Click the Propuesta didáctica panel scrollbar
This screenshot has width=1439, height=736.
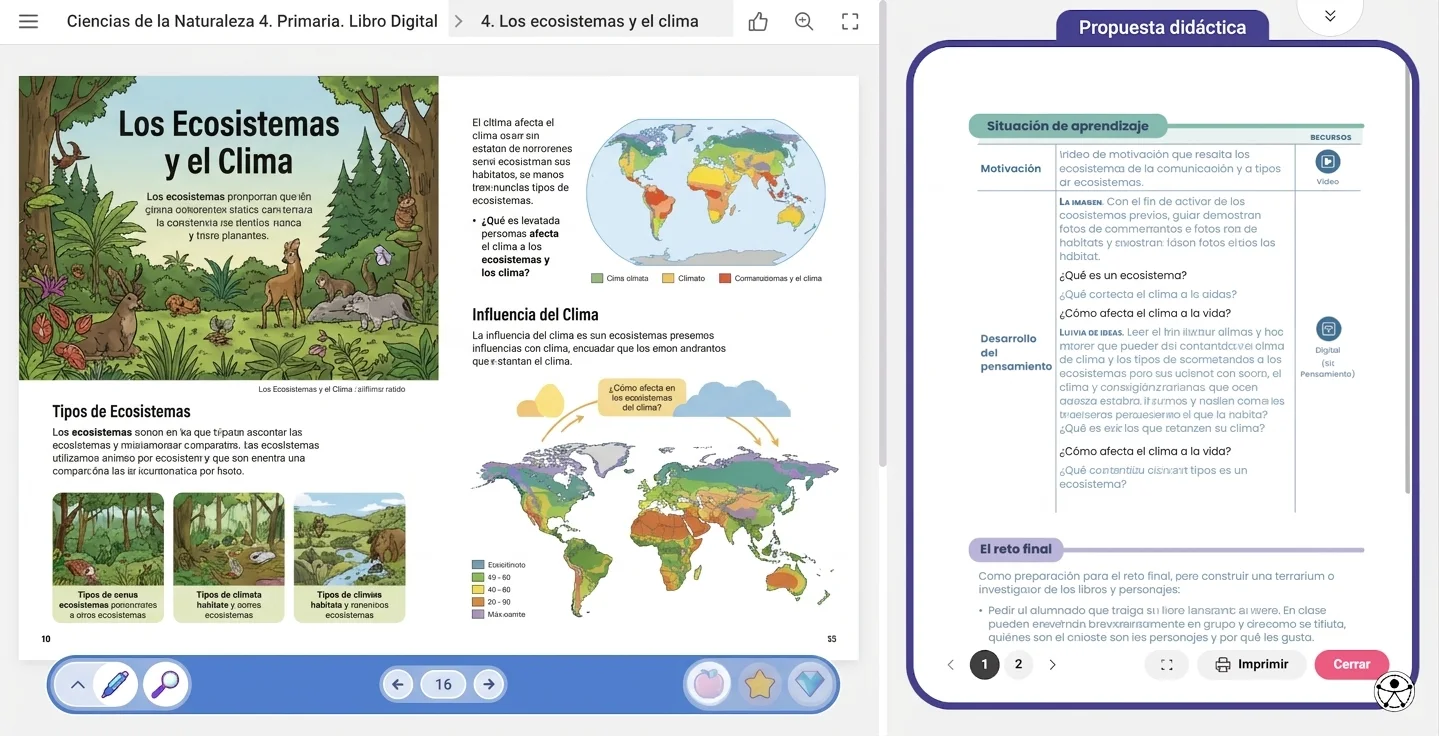pyautogui.click(x=1408, y=280)
